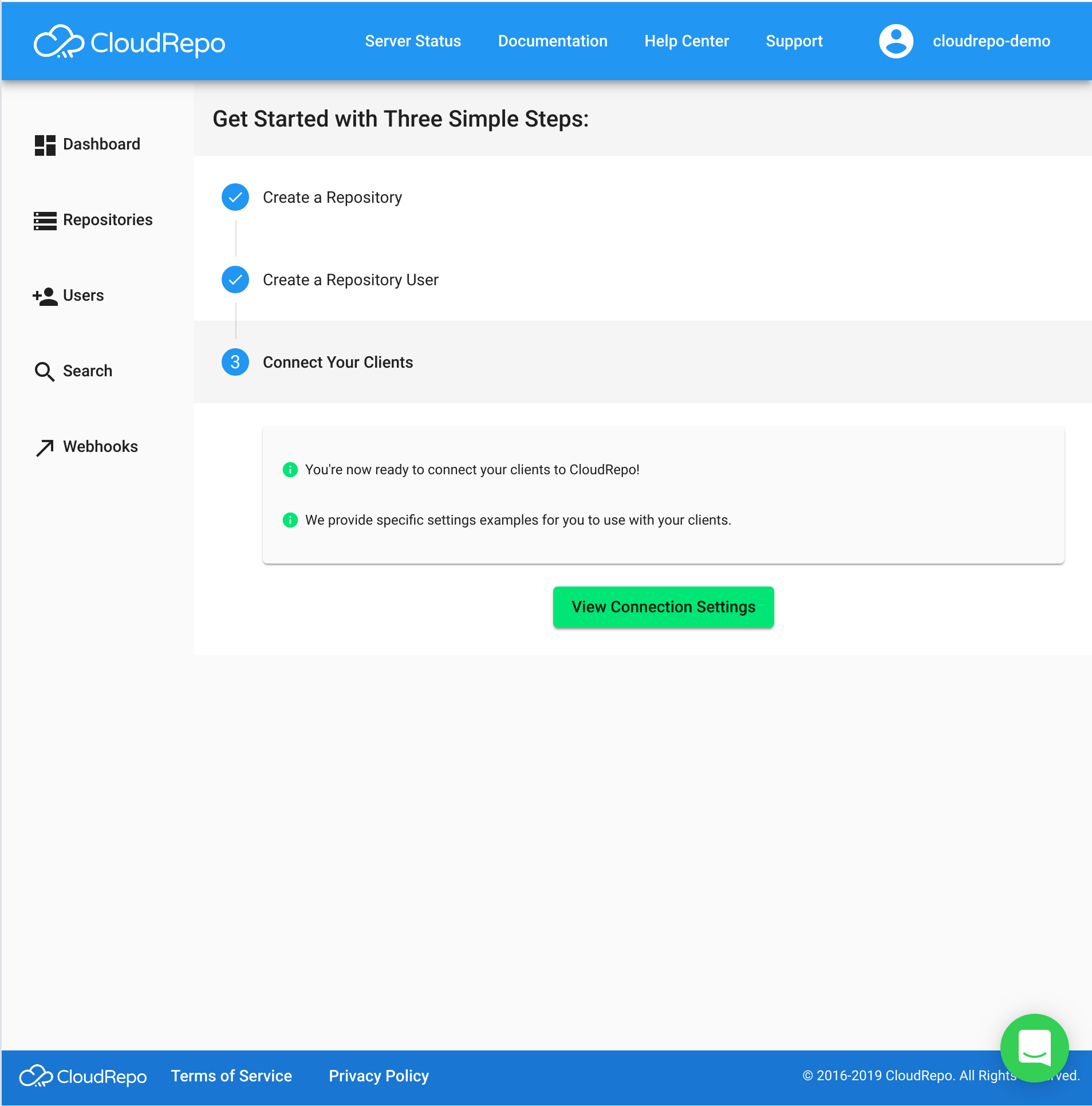
Task: Click checkmark for Create a Repository step
Action: 235,197
